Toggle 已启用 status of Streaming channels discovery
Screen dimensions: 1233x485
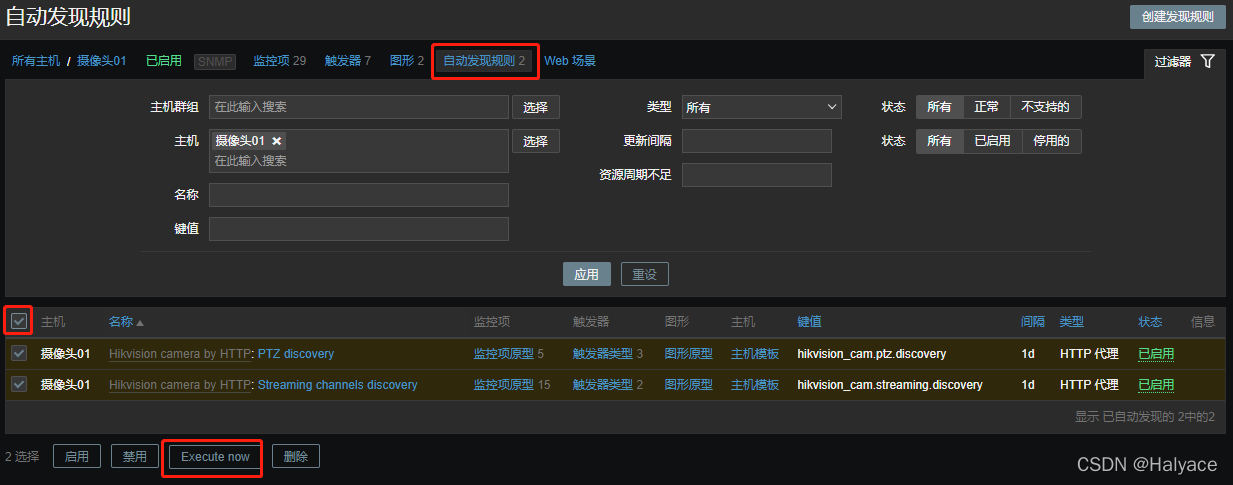click(1156, 385)
